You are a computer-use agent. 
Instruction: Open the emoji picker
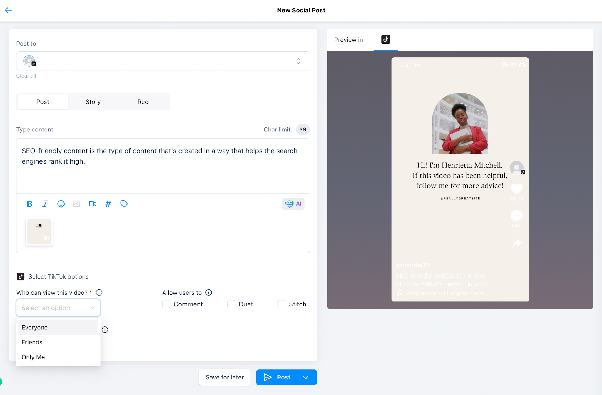61,204
